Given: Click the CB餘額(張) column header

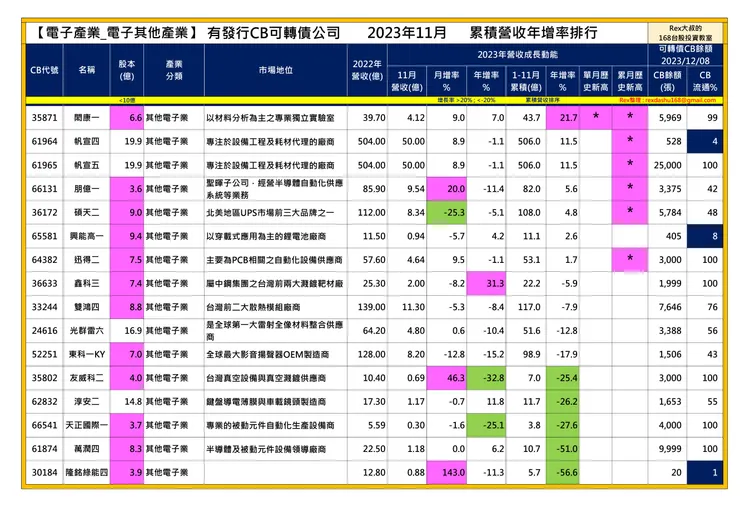Looking at the screenshot, I should click(x=667, y=81).
